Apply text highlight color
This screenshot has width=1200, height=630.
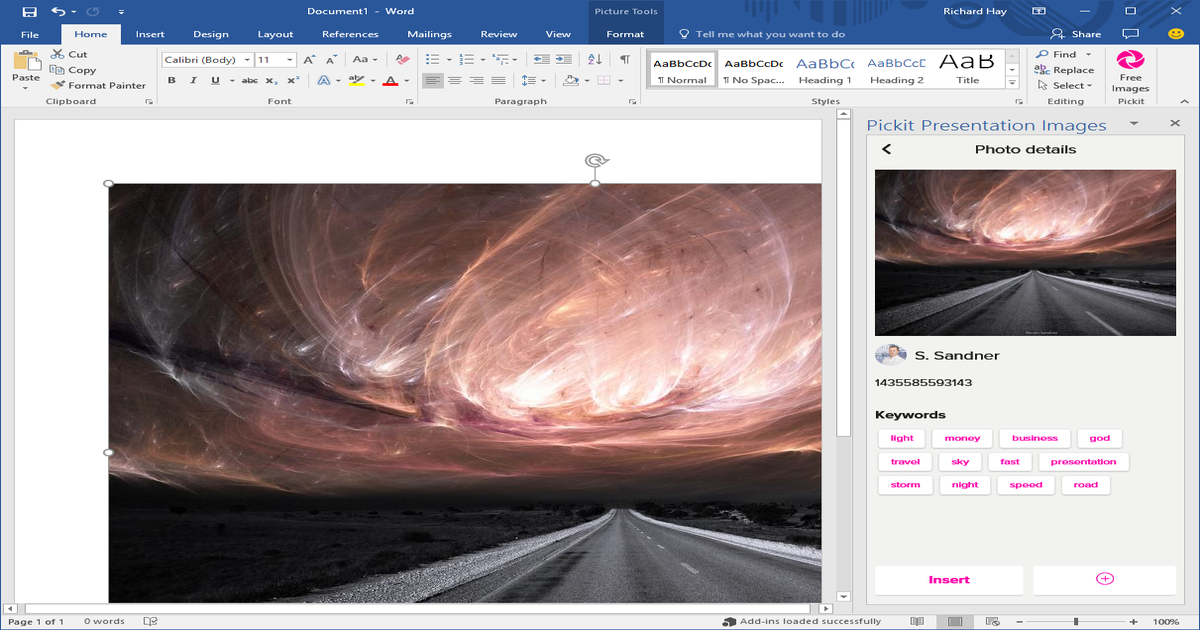click(x=359, y=80)
